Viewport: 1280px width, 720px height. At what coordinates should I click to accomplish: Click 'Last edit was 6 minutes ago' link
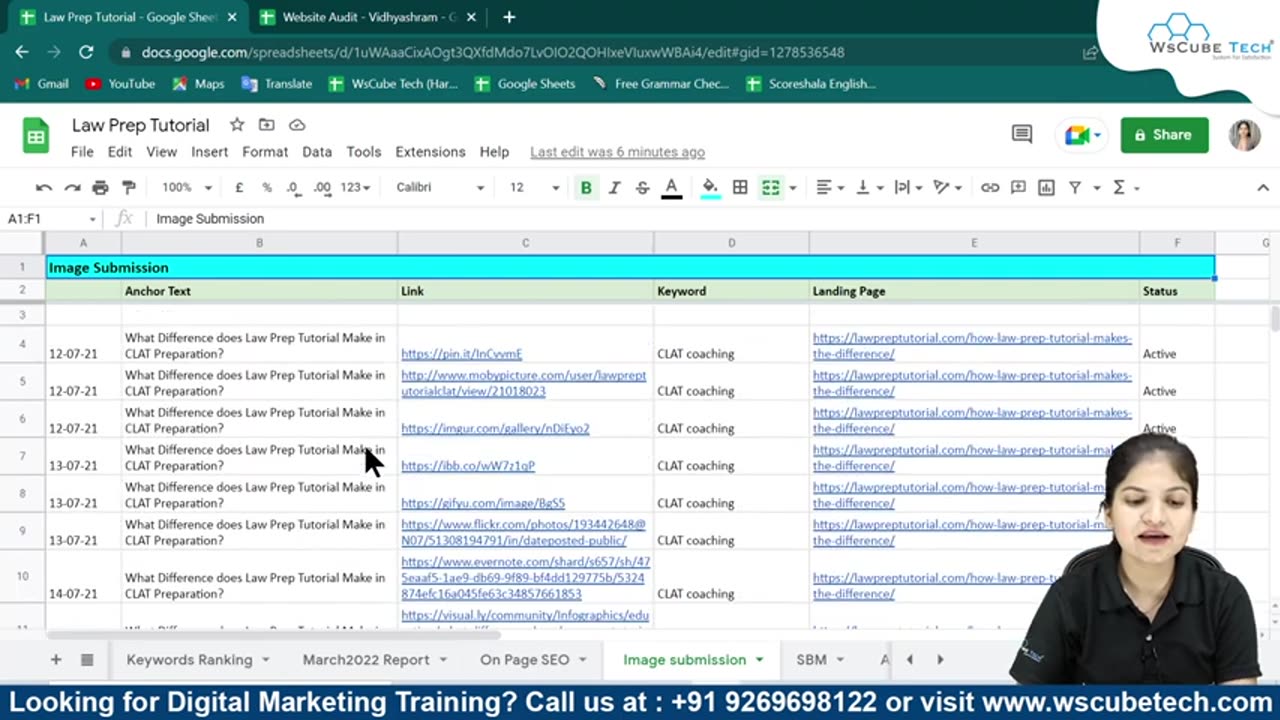tap(617, 152)
